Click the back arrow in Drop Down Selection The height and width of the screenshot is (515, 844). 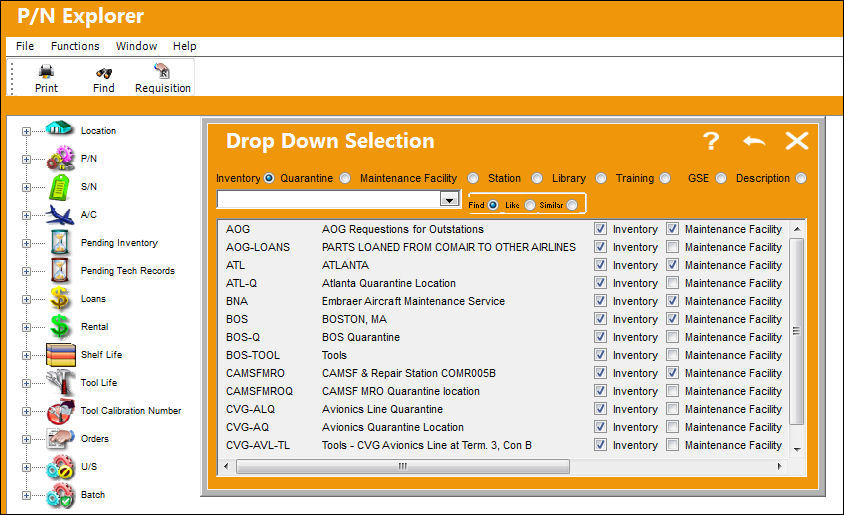click(x=754, y=142)
